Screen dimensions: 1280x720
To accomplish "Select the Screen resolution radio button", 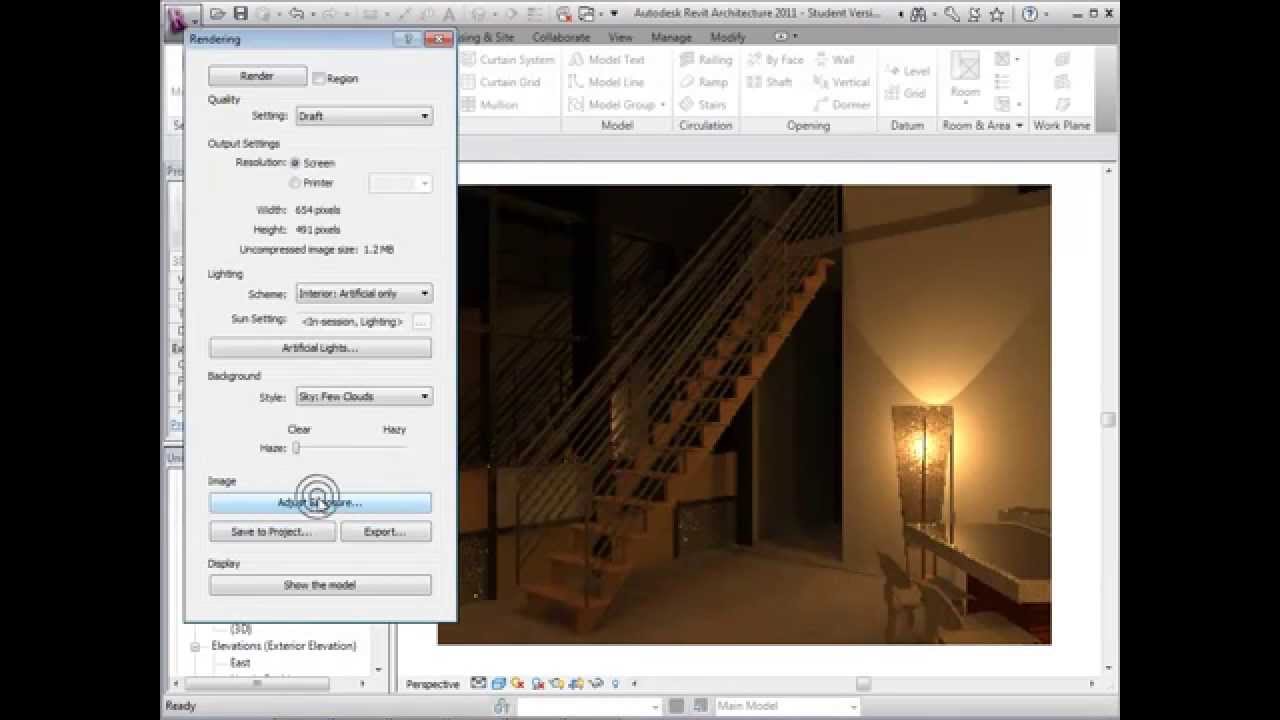I will 295,162.
